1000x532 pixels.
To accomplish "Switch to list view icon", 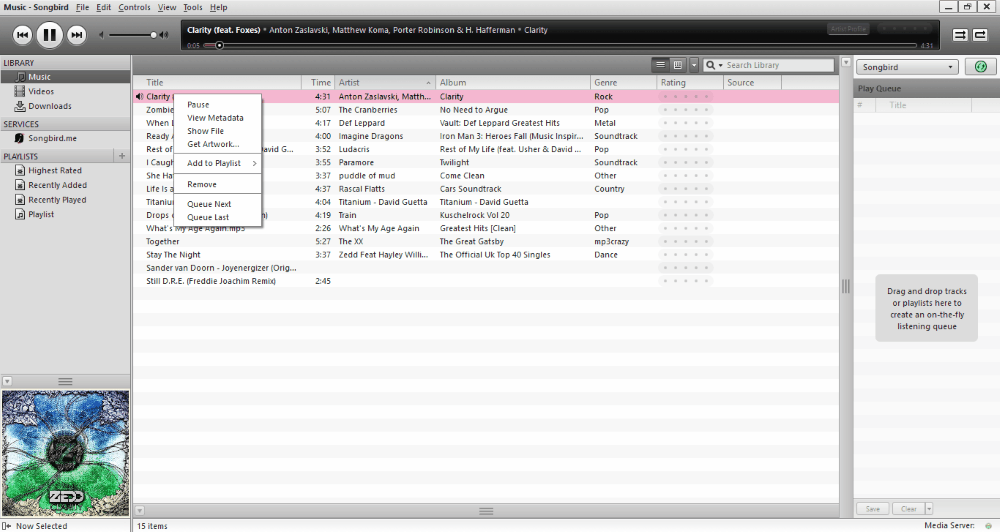I will [x=661, y=64].
